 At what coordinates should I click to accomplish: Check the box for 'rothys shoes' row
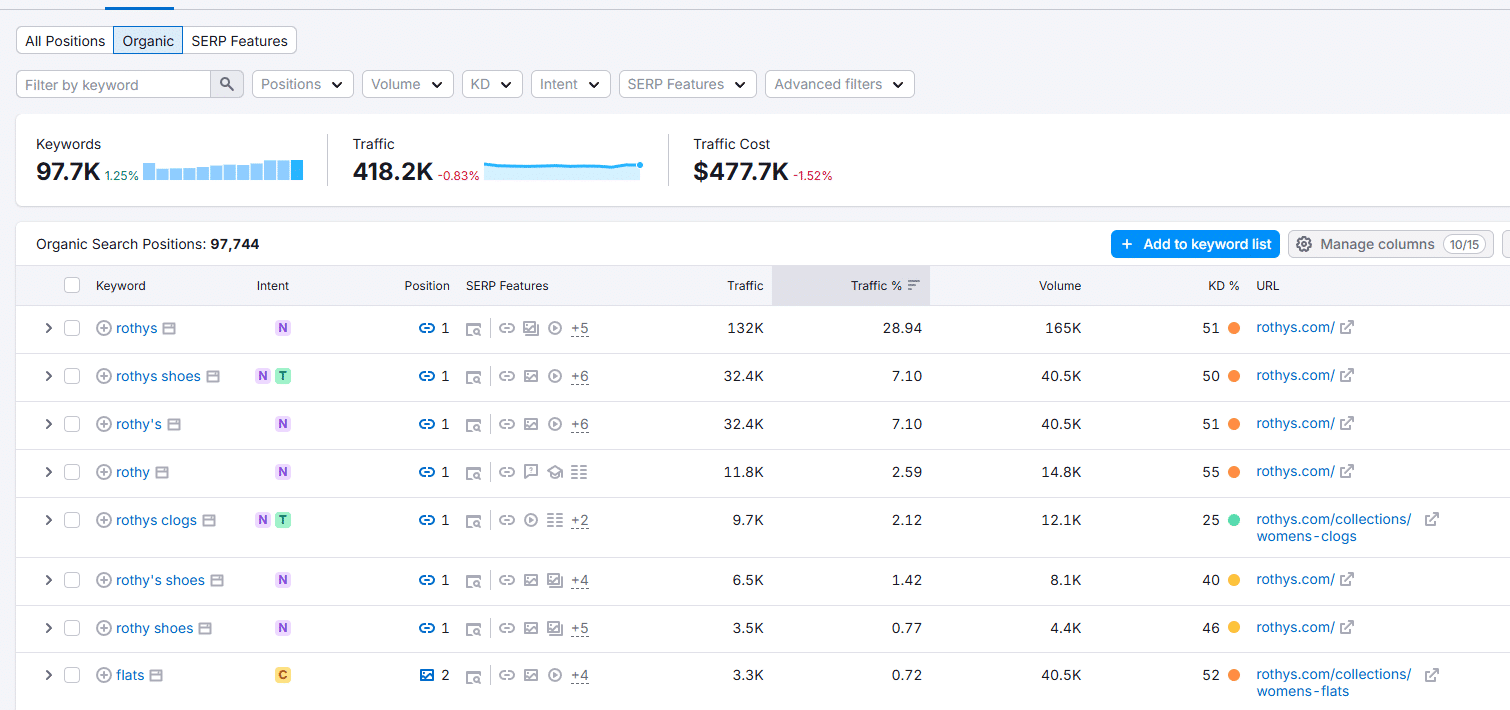tap(72, 376)
